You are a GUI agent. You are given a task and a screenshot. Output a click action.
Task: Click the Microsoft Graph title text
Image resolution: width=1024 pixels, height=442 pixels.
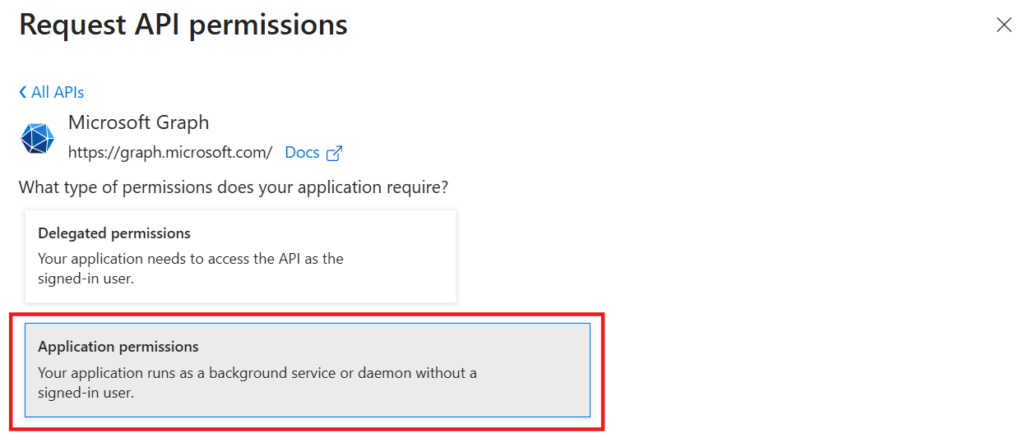click(x=139, y=123)
